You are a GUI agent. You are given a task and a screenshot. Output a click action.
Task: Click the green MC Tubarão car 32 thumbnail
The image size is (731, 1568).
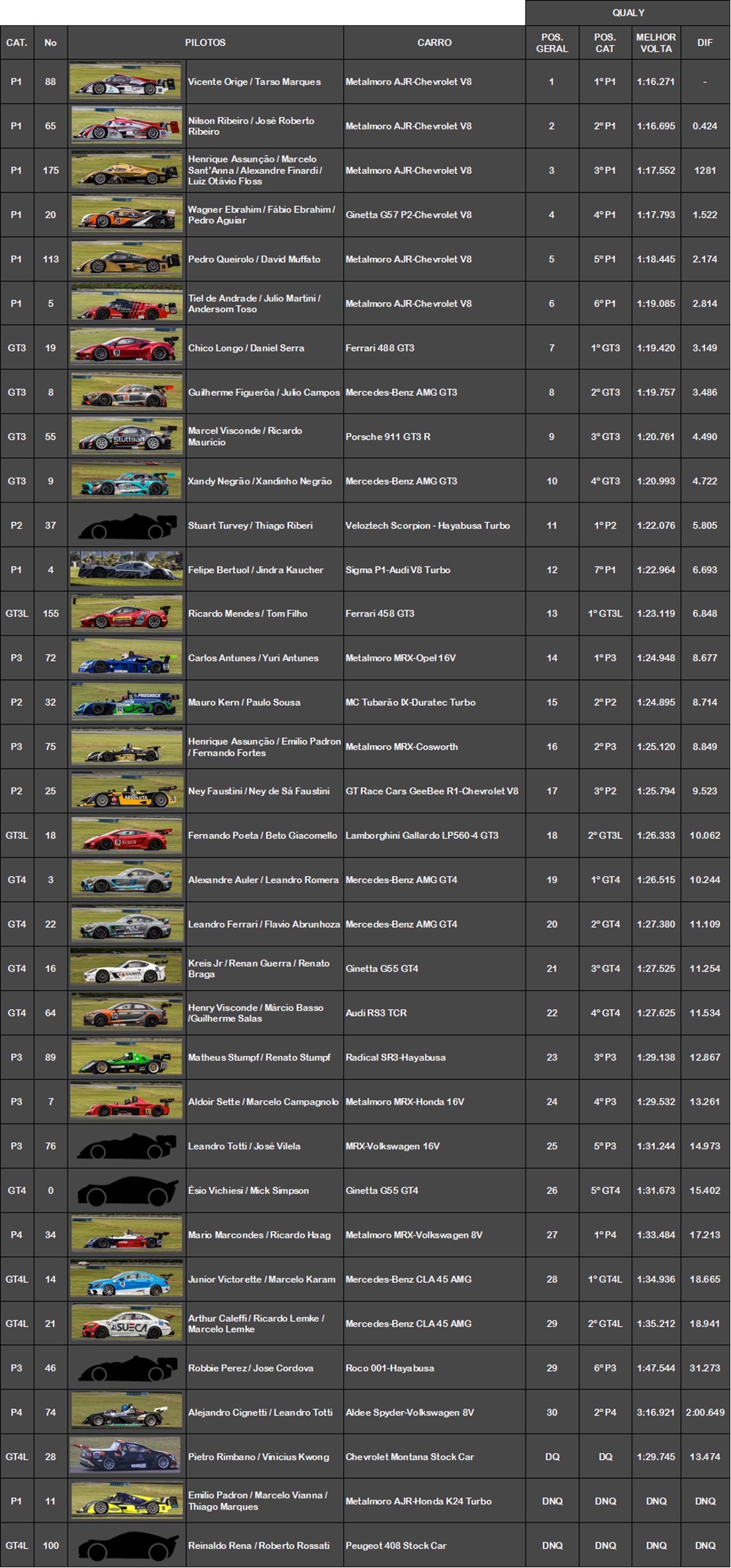(126, 702)
